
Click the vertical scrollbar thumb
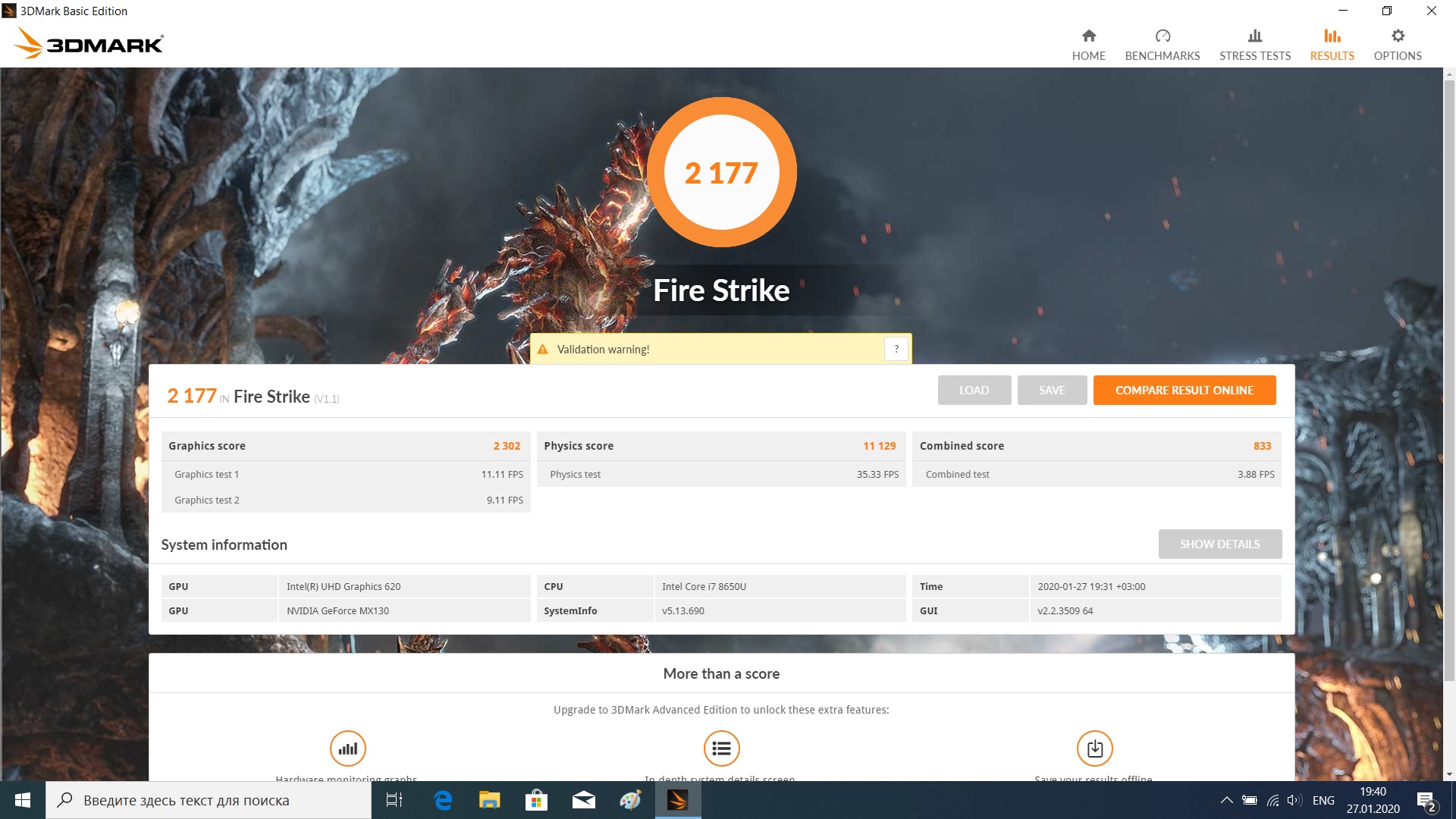[1449, 381]
